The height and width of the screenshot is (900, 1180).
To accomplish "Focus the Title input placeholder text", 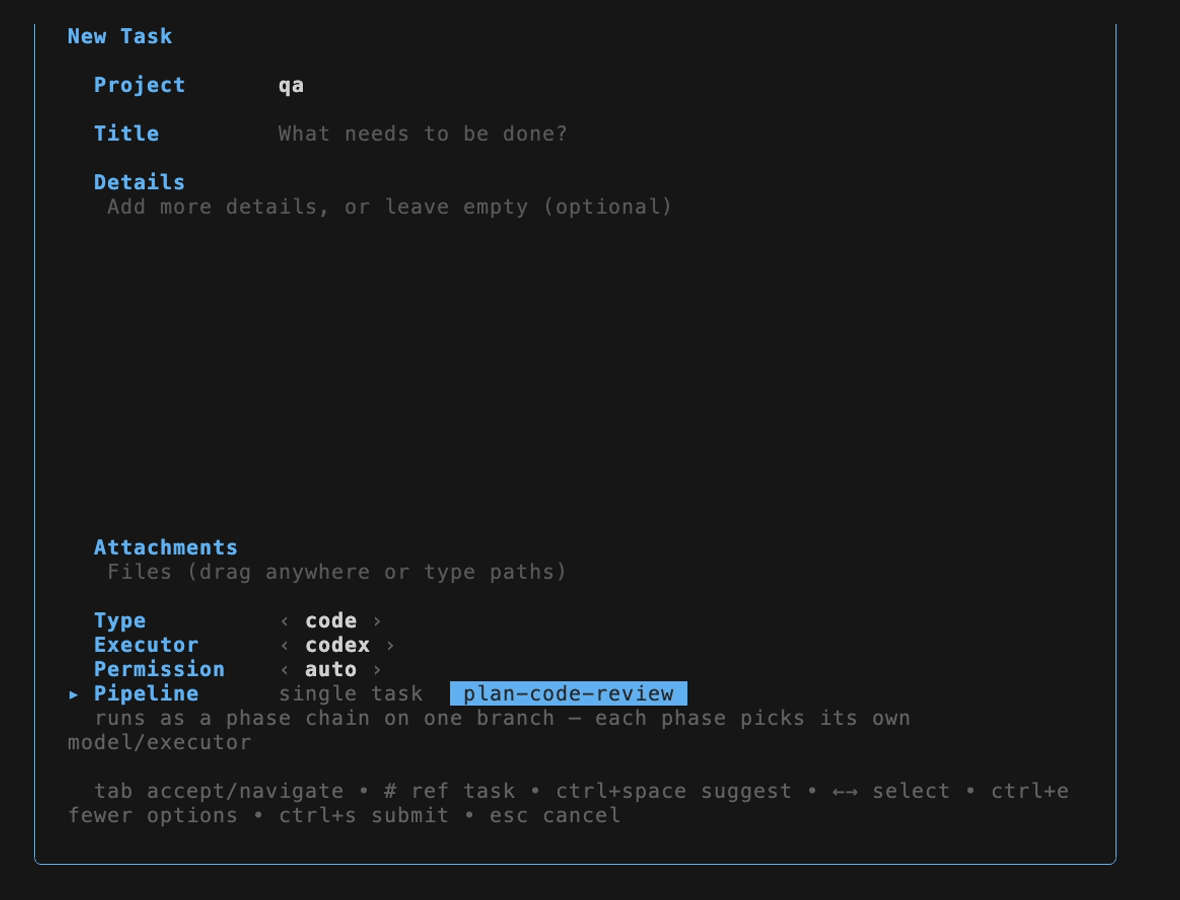I will click(422, 134).
